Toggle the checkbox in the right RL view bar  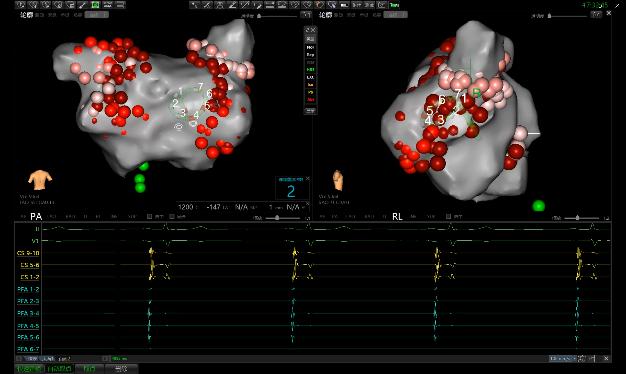448,217
